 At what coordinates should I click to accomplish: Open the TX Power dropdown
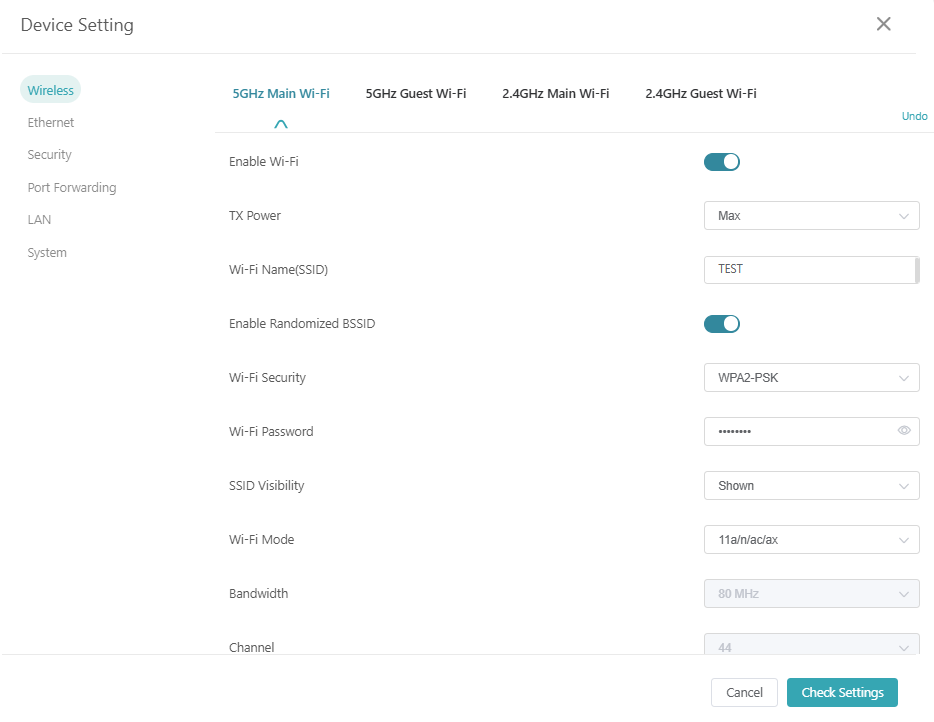[811, 215]
